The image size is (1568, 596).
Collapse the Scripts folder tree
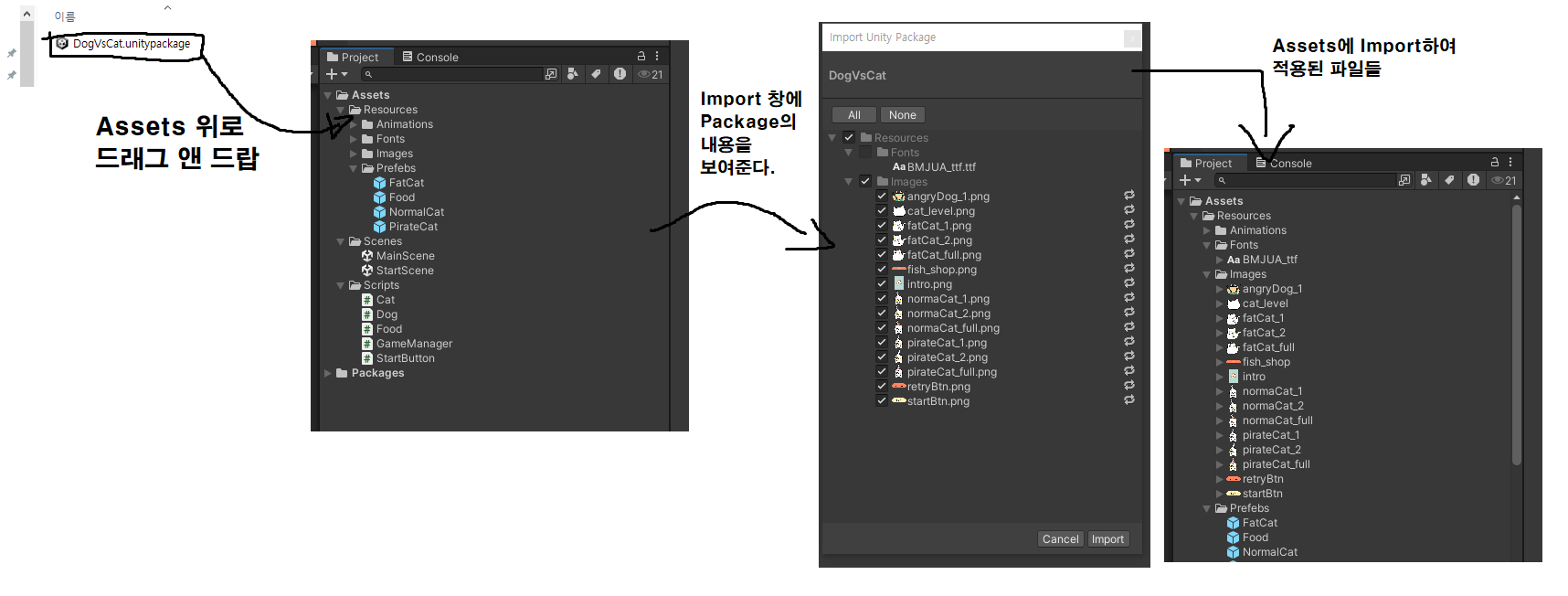tap(341, 285)
